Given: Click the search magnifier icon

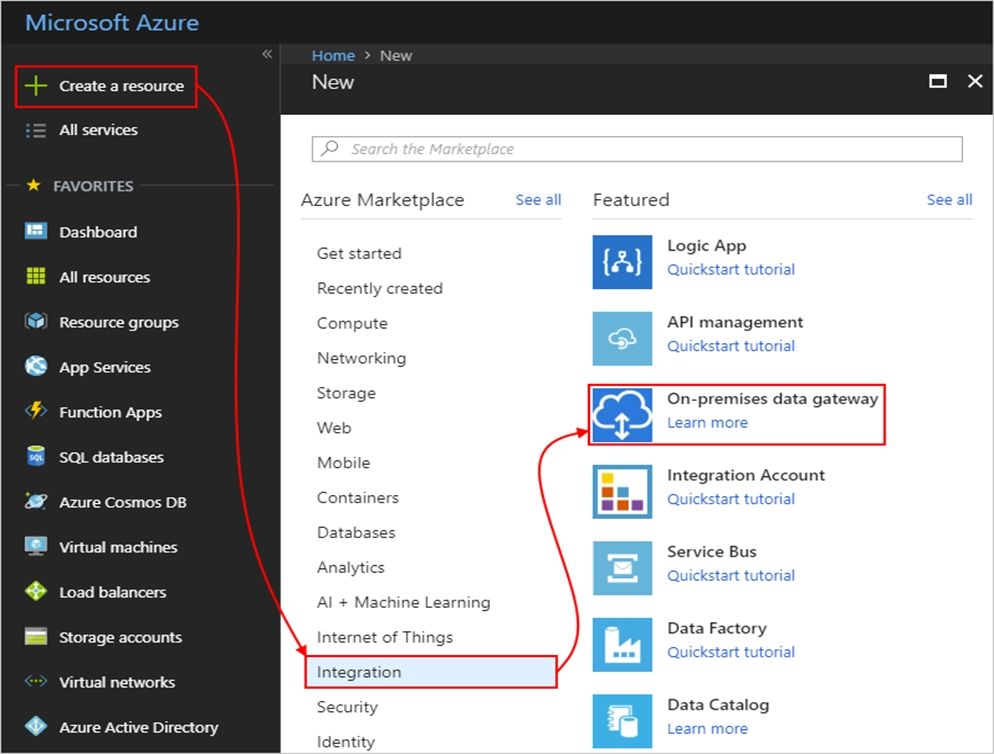Looking at the screenshot, I should 330,148.
